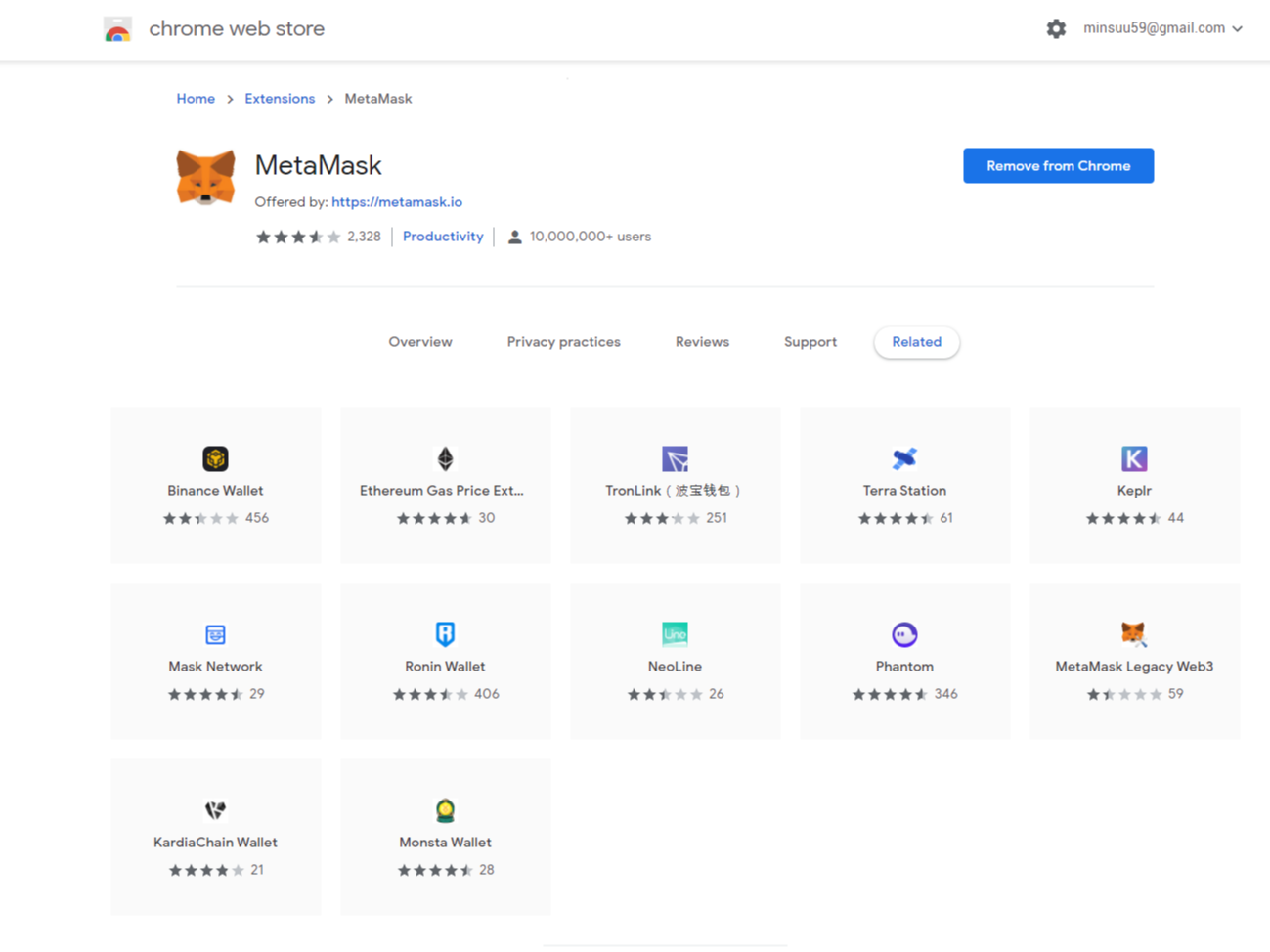
Task: Select the Related tab
Action: click(916, 342)
